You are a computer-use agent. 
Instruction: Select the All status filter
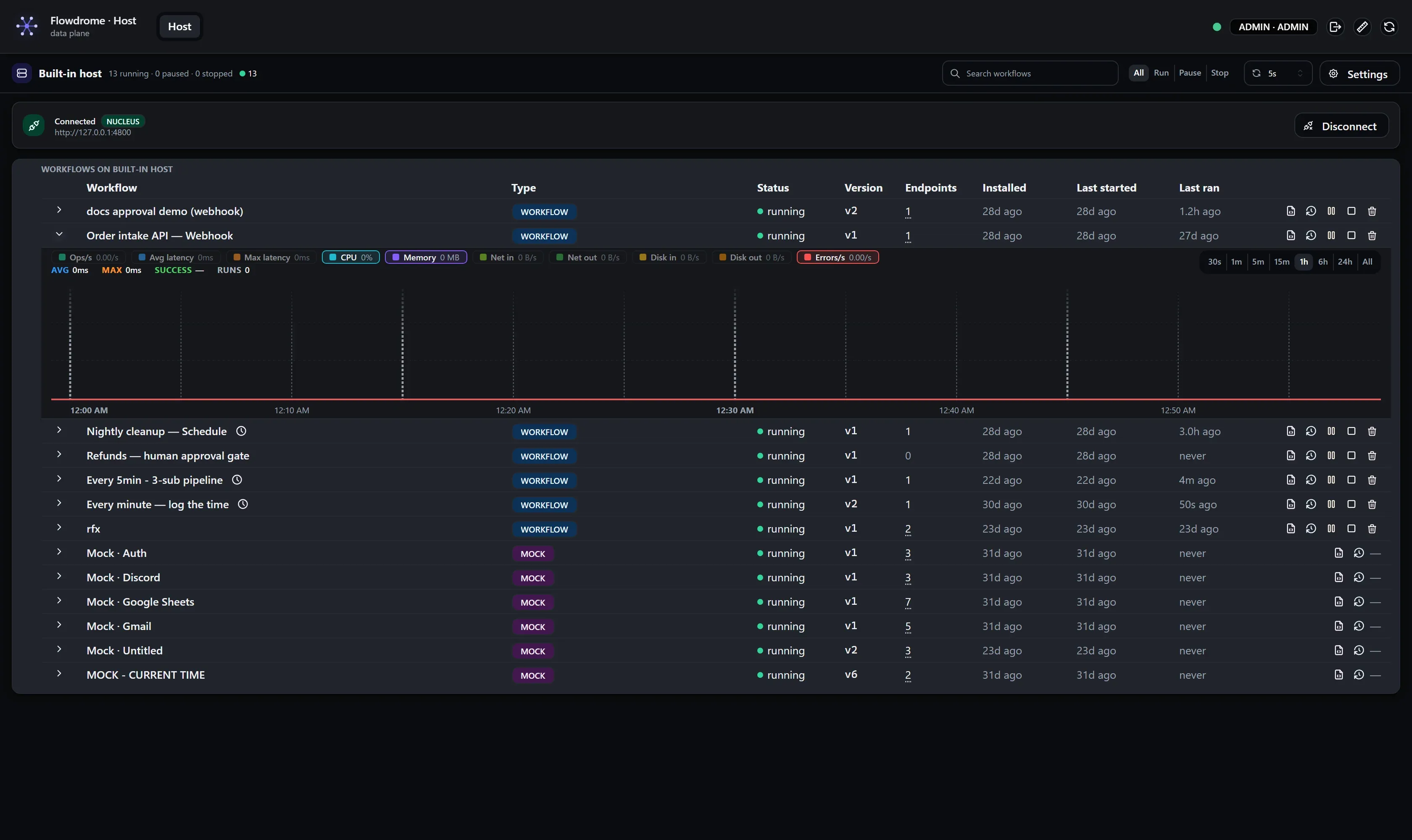[x=1138, y=73]
